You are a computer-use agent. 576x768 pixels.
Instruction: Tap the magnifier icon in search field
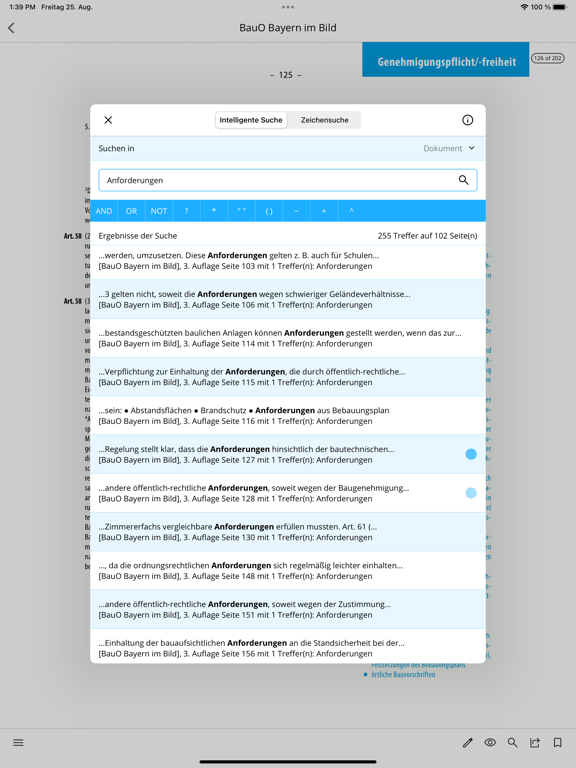coord(463,180)
